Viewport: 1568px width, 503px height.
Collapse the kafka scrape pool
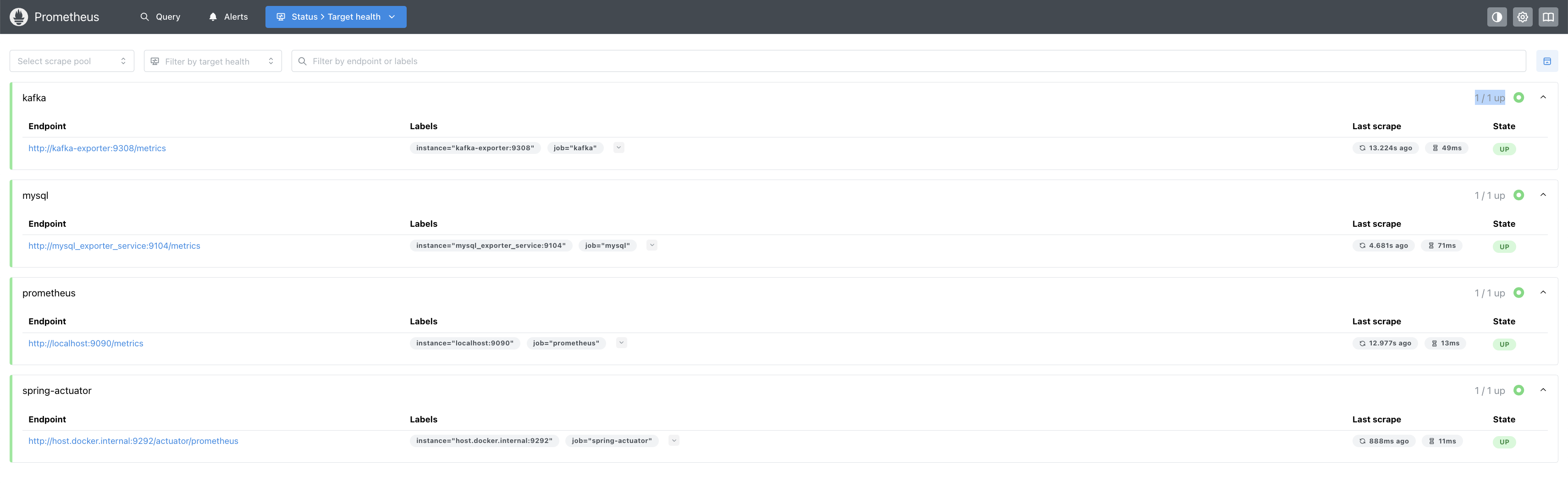[1542, 97]
